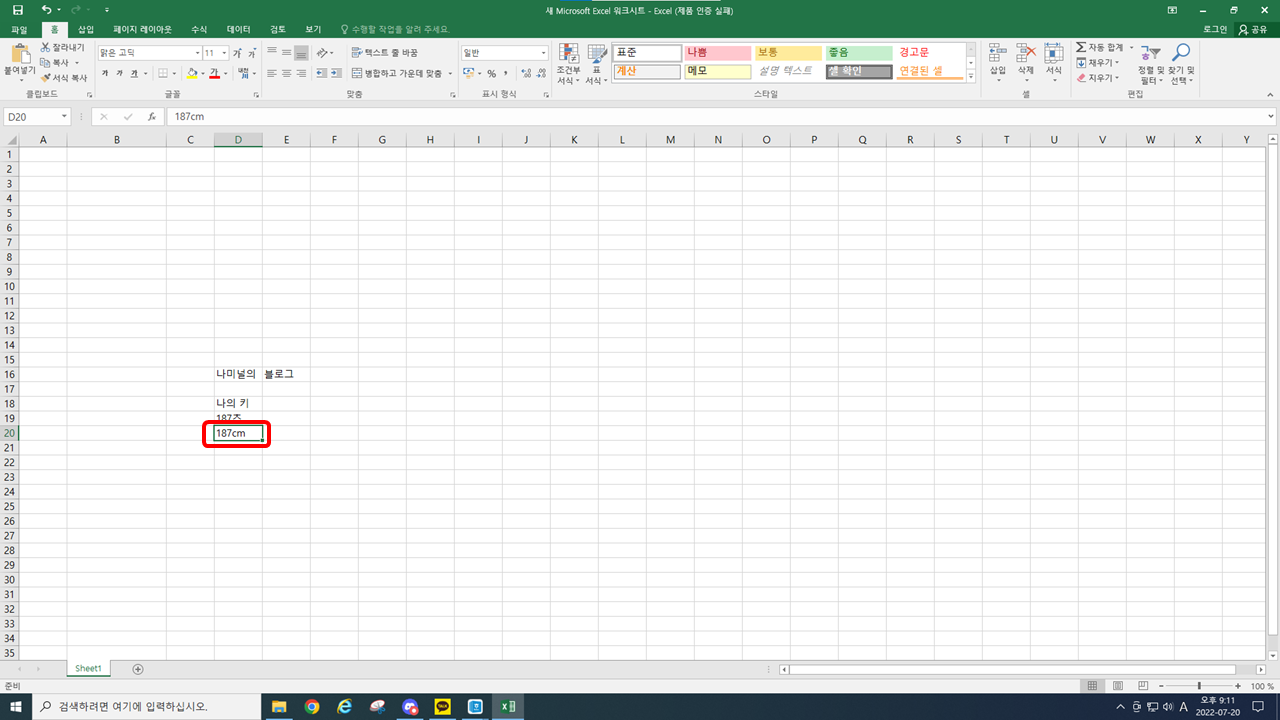Switch to Data (데이터) tab
Viewport: 1280px width, 720px height.
[238, 30]
